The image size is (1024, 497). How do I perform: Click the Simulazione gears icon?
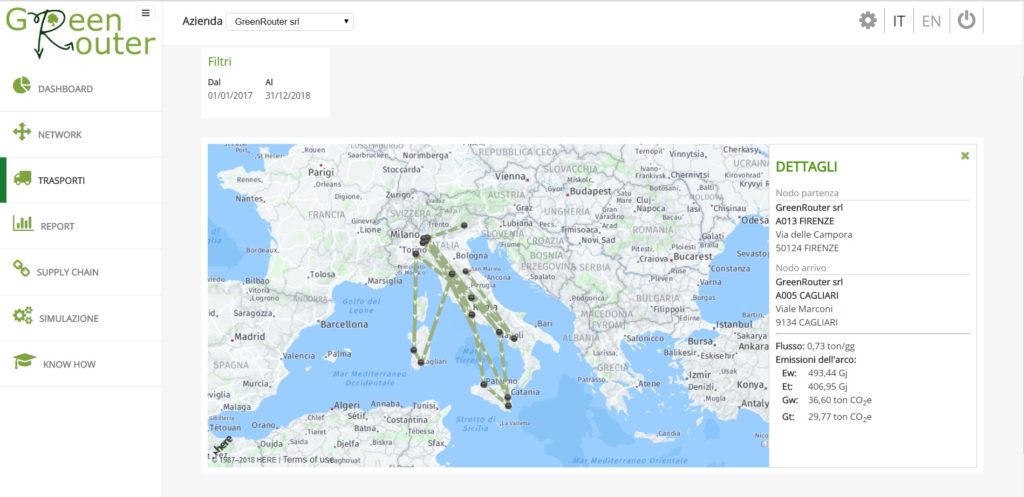[22, 315]
